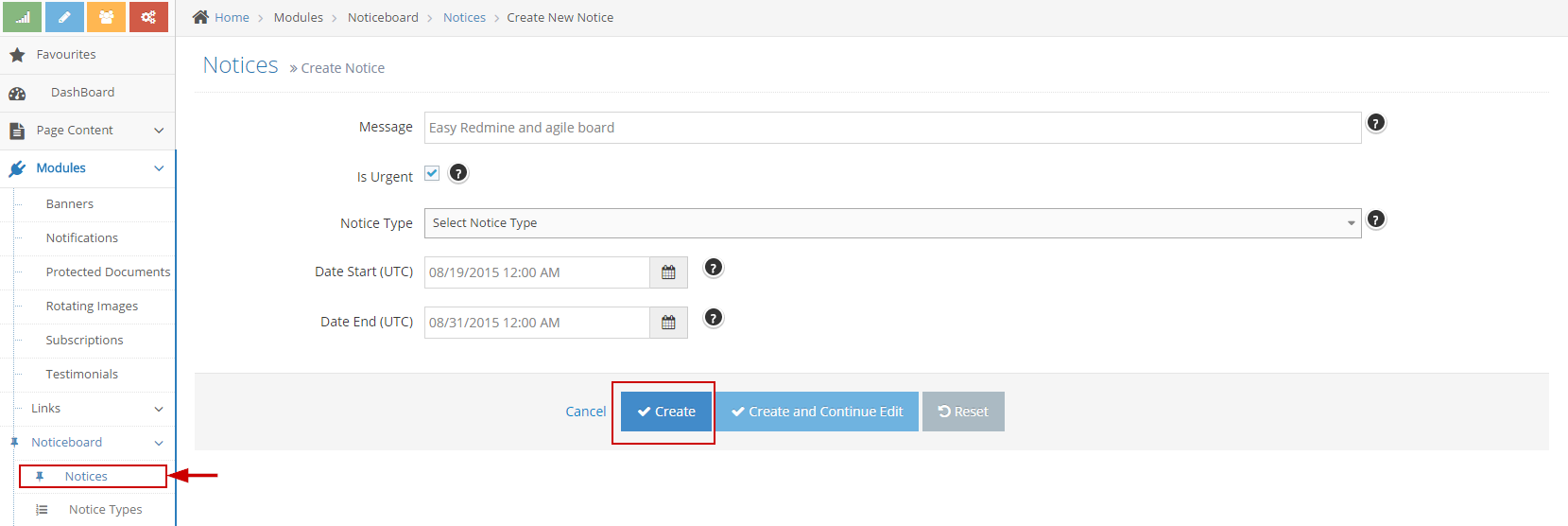Screen dimensions: 1568x526
Task: Click the green chart icon button
Action: [22, 17]
